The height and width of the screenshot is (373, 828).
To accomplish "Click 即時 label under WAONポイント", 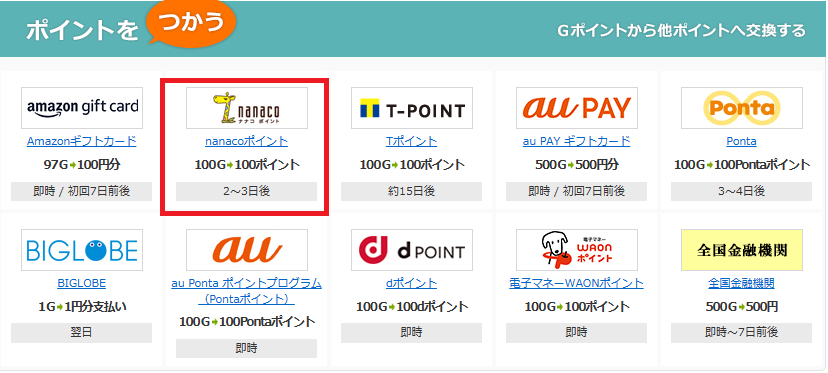I will pos(577,333).
